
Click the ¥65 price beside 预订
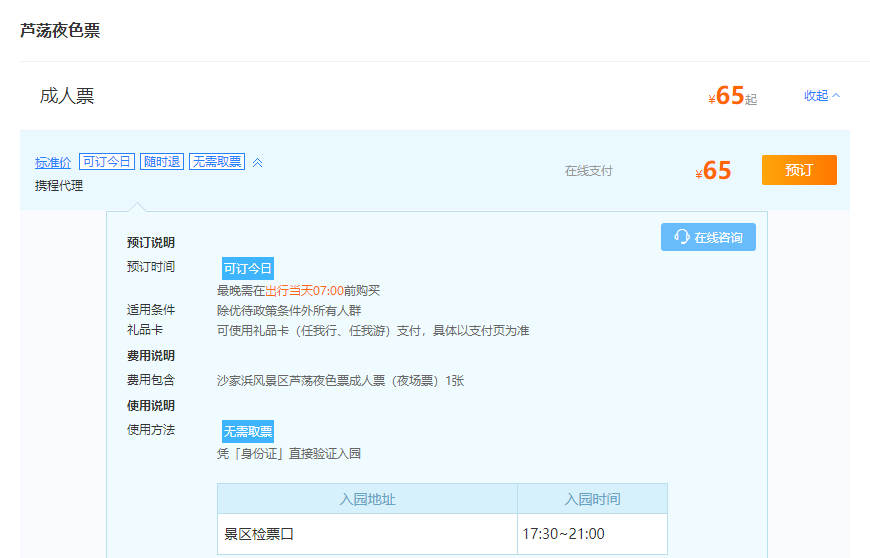[713, 170]
